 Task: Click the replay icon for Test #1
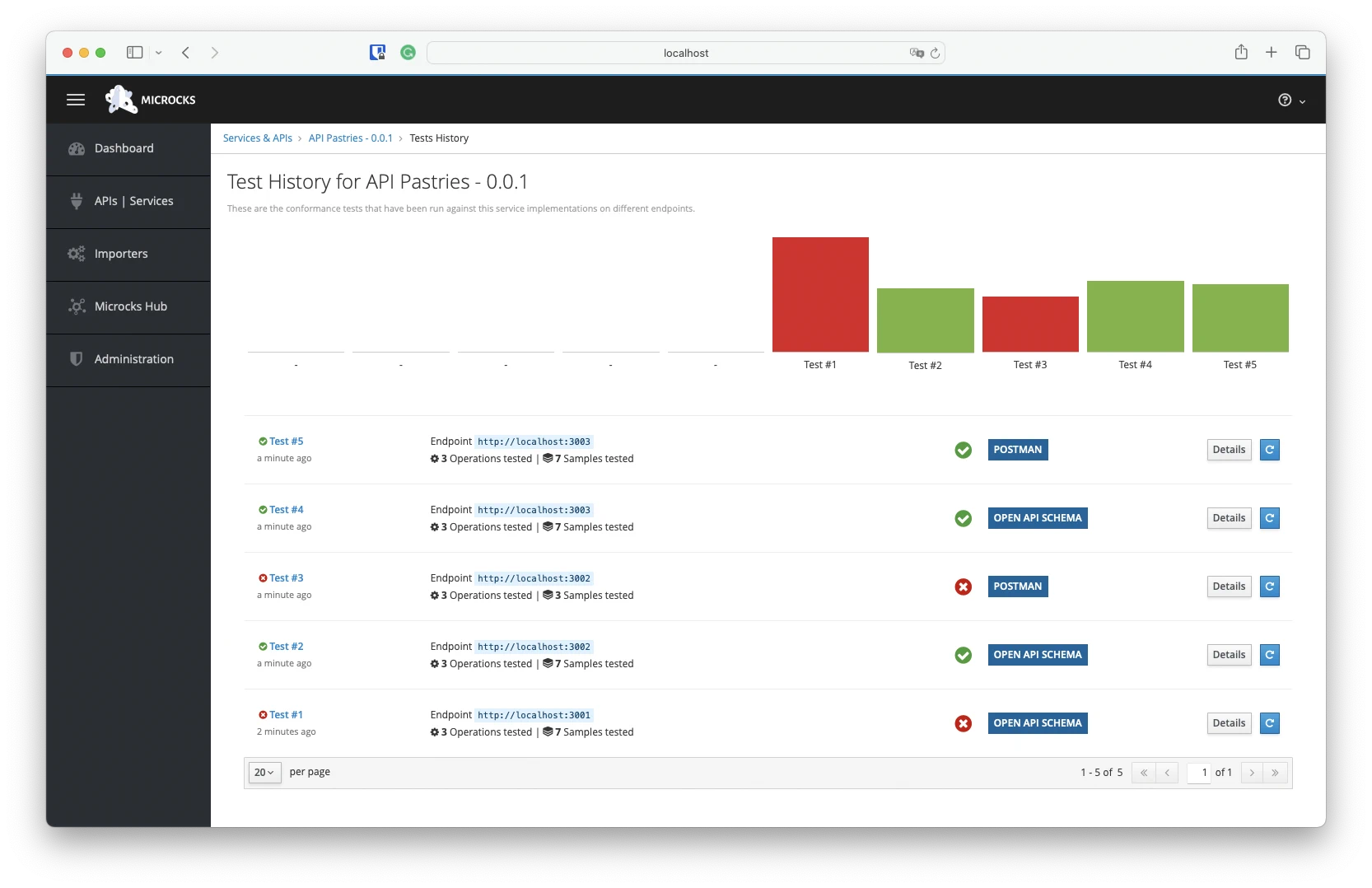tap(1269, 723)
